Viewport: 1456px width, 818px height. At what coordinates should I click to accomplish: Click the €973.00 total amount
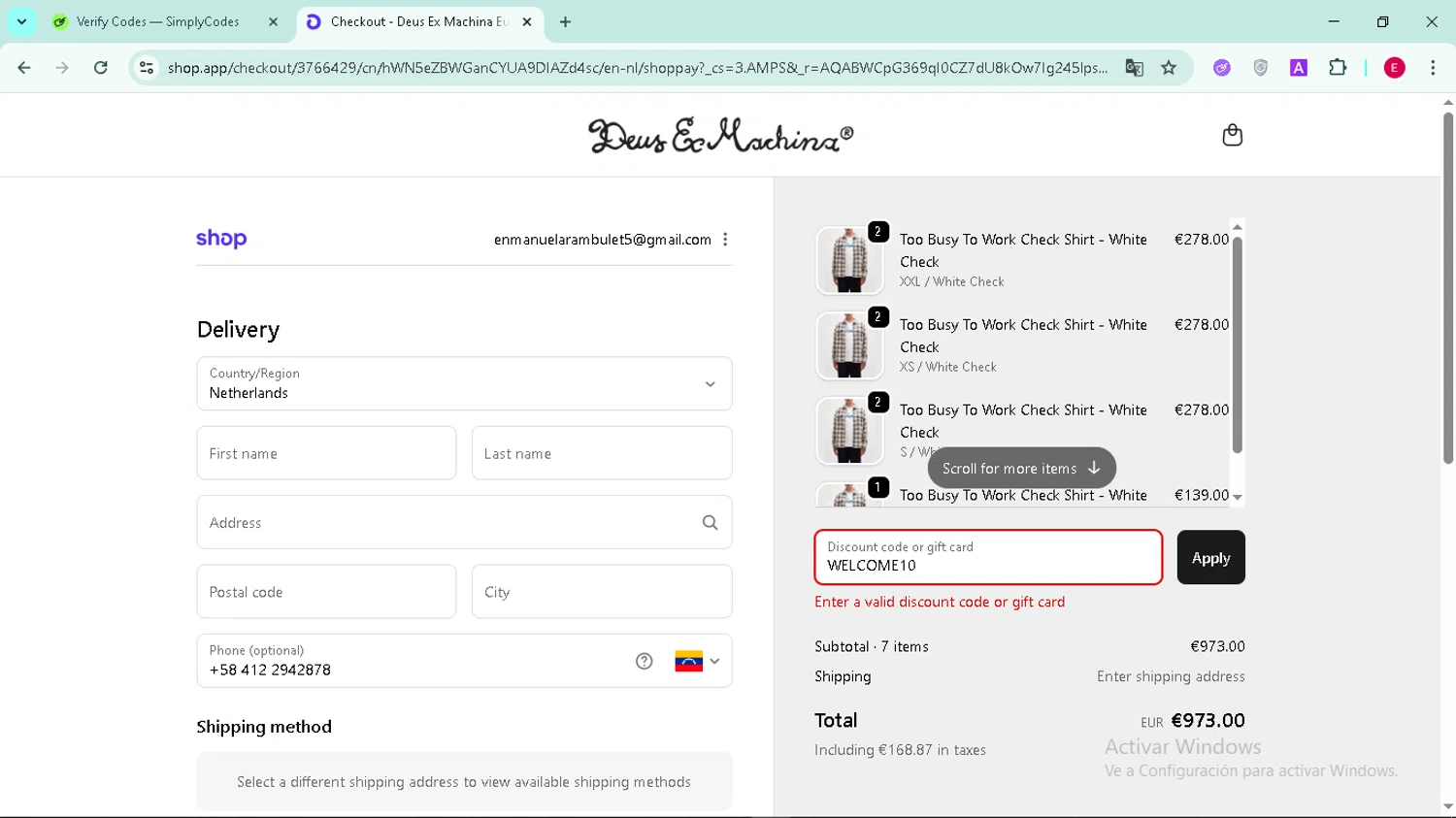[1208, 721]
